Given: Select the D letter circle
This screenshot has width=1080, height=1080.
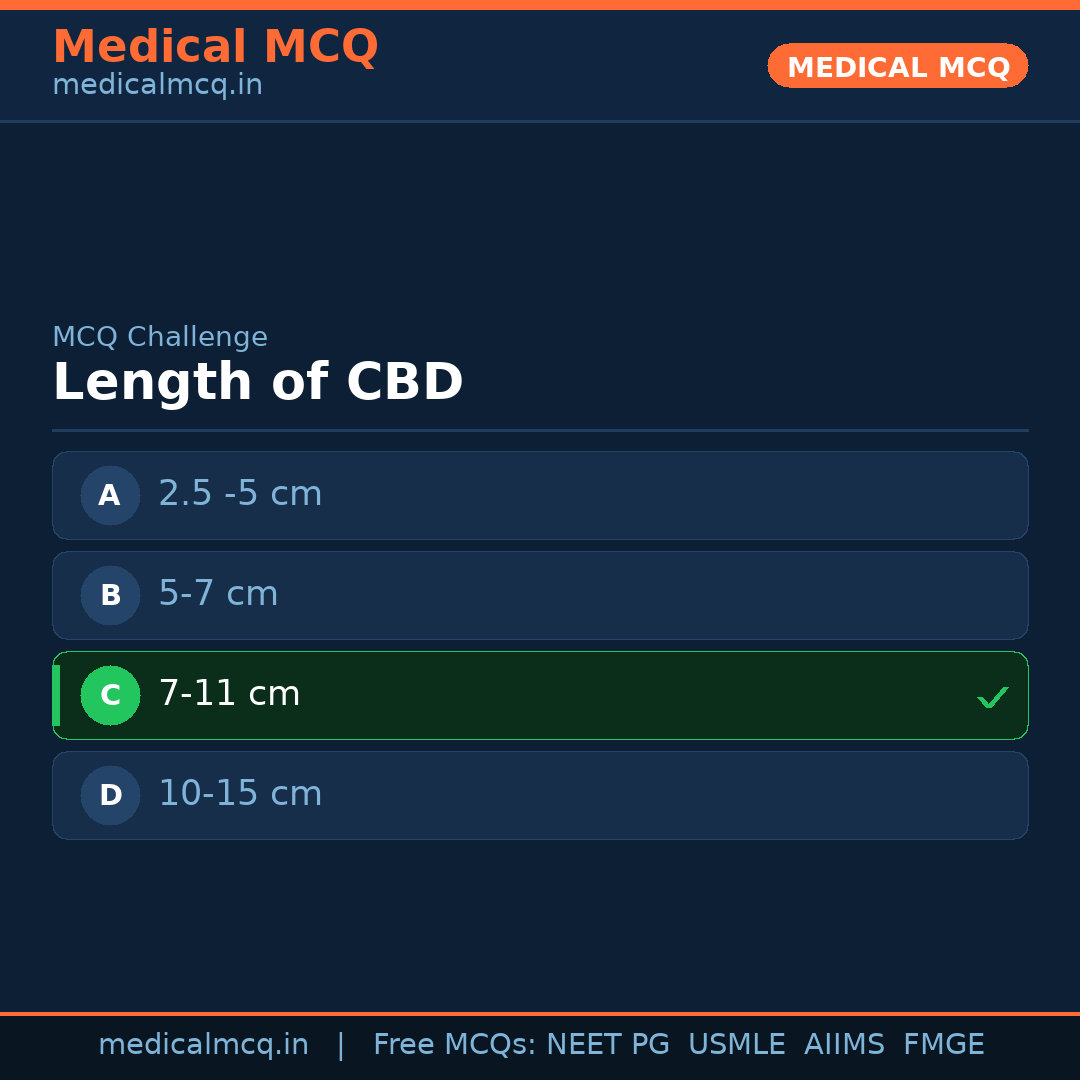Looking at the screenshot, I should tap(110, 795).
